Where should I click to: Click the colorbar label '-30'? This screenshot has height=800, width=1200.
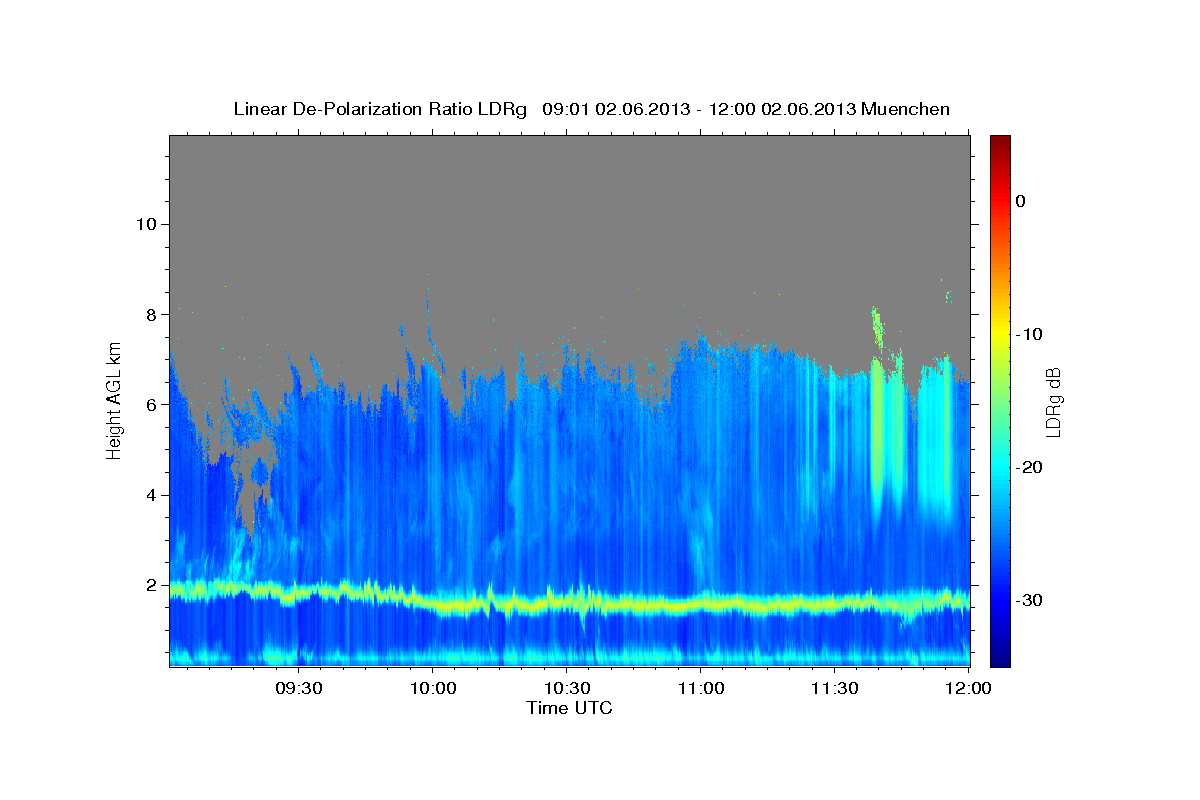click(x=1029, y=600)
